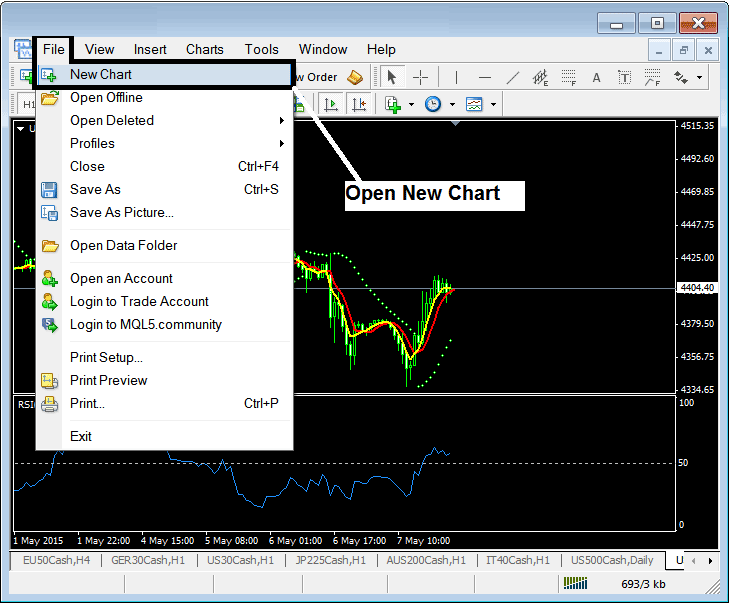Expand Open Deleted submenu
Screen dimensions: 729x603
tap(165, 120)
